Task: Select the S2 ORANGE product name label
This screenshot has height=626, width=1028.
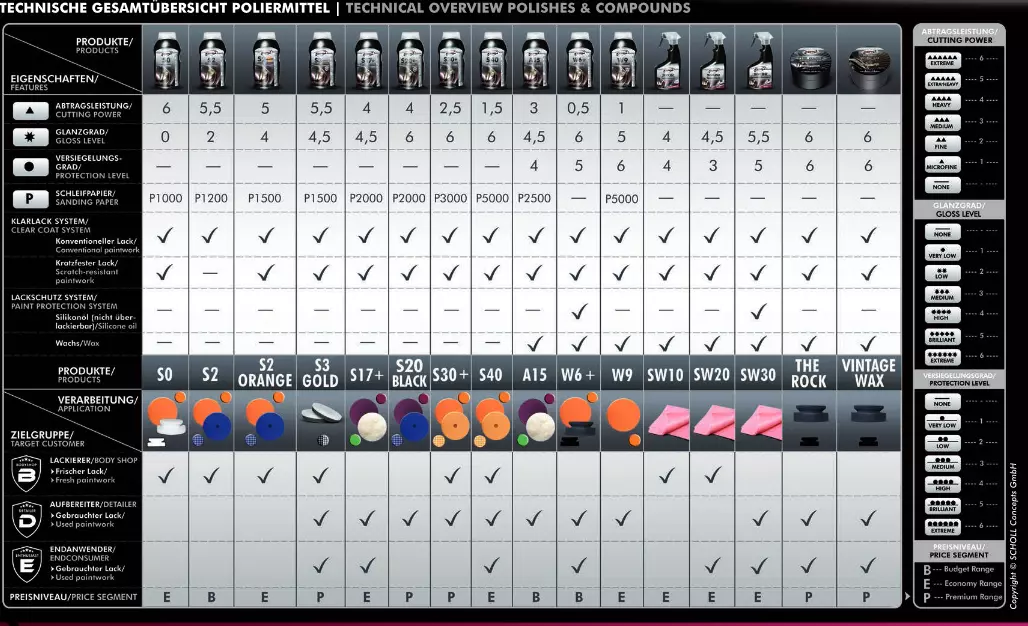Action: [x=265, y=373]
